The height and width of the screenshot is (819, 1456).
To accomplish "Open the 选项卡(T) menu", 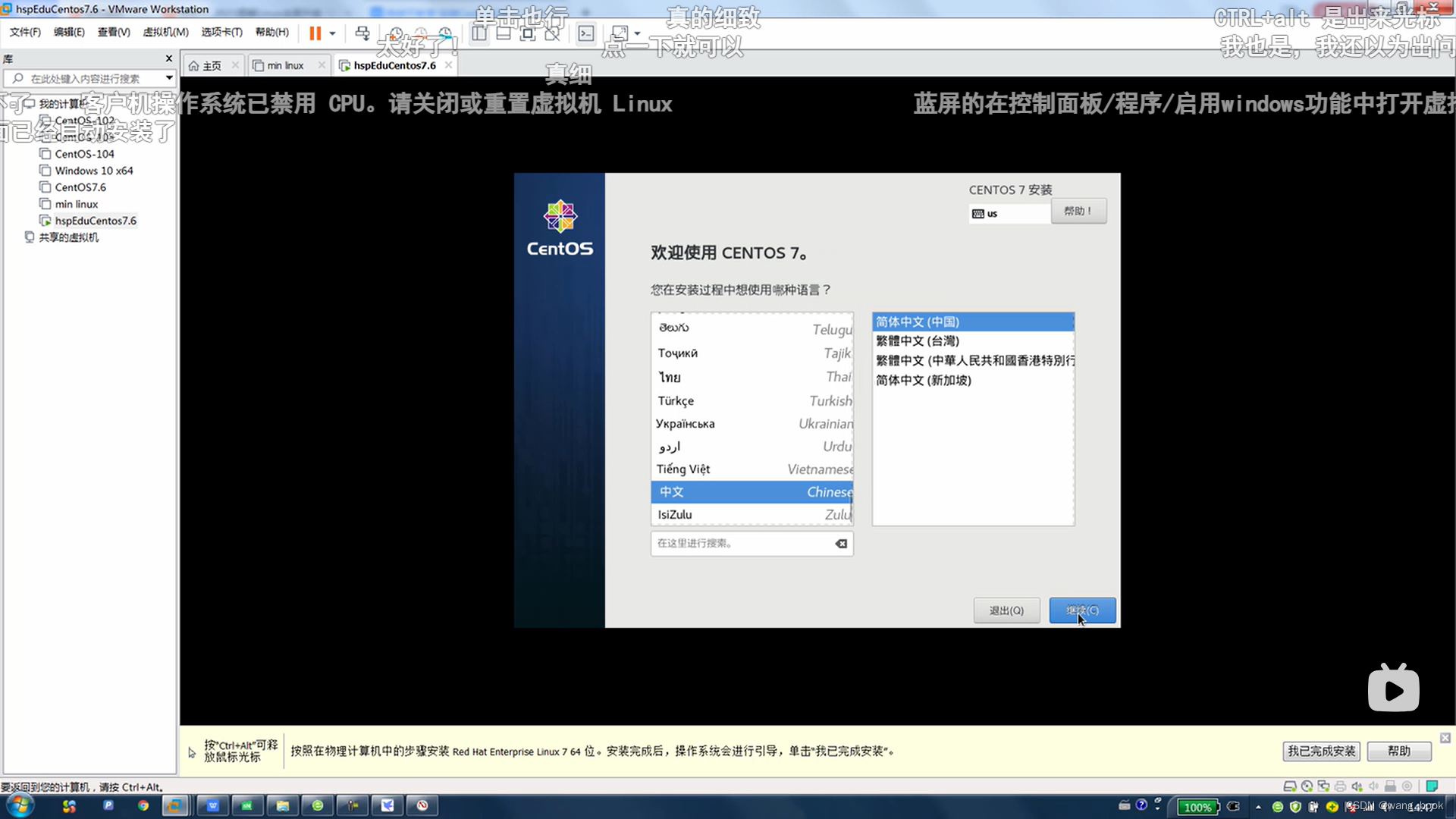I will pos(221,32).
